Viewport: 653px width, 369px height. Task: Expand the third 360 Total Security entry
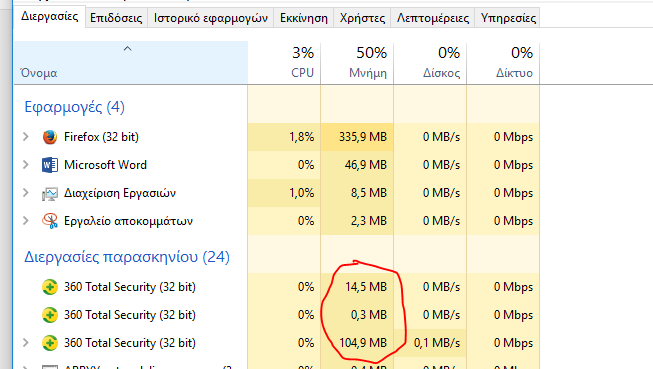[26, 342]
